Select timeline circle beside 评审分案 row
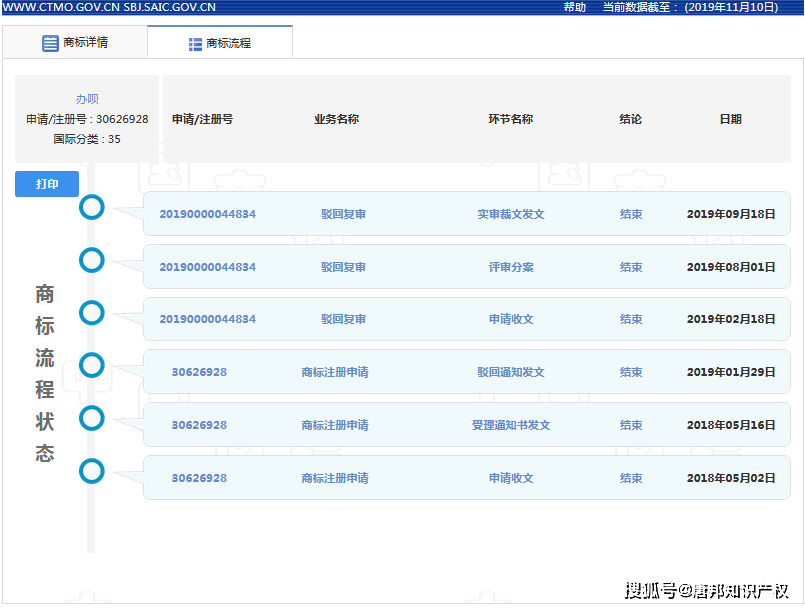 click(x=92, y=260)
